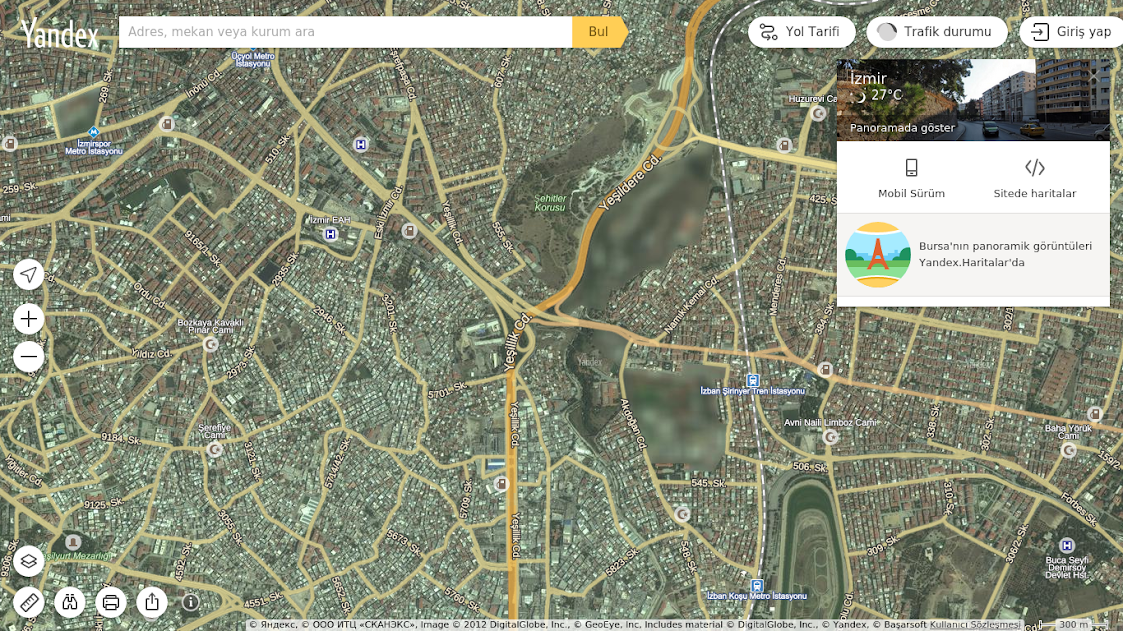
Task: Zoom in with the plus button
Action: tap(29, 319)
